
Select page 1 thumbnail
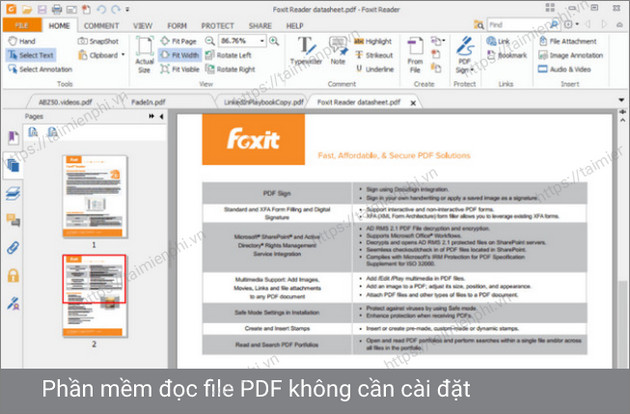point(95,197)
